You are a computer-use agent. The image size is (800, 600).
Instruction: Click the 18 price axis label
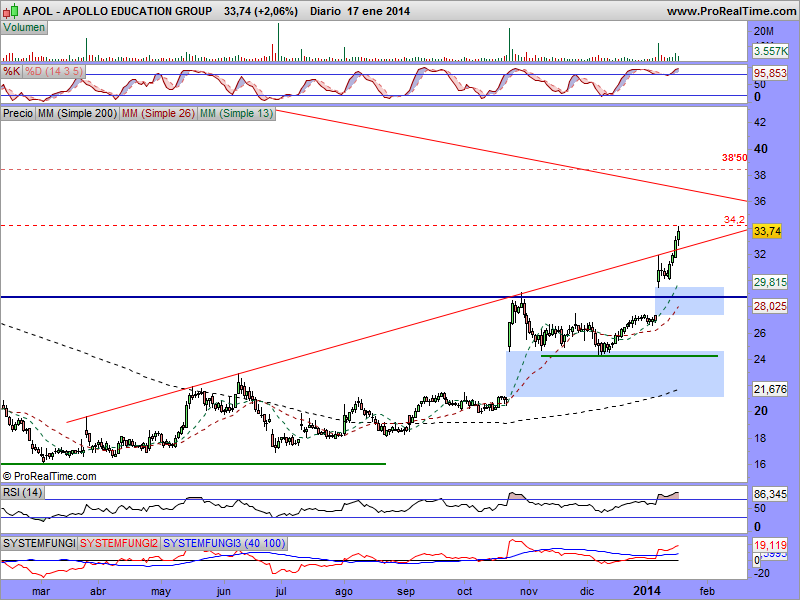click(x=760, y=438)
